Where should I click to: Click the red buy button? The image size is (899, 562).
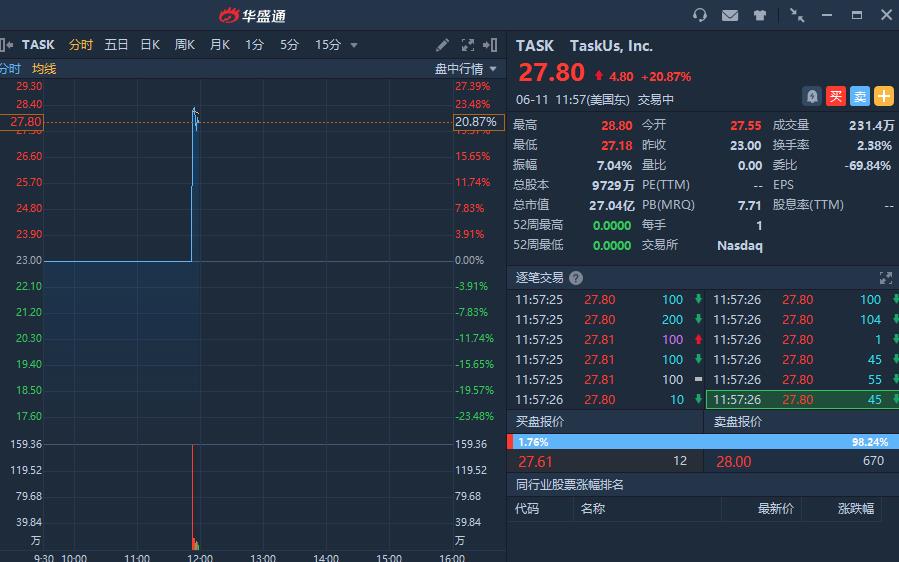pos(836,96)
